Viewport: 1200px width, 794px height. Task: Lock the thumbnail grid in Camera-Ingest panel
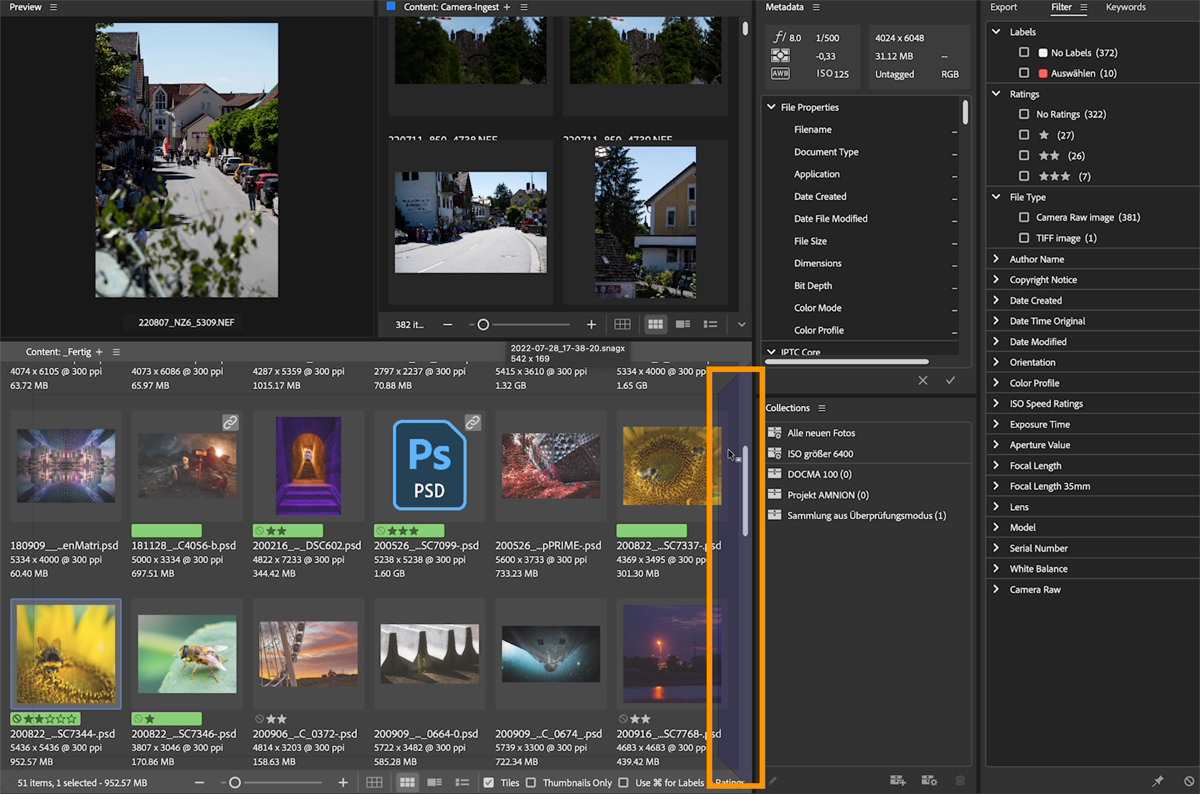622,324
